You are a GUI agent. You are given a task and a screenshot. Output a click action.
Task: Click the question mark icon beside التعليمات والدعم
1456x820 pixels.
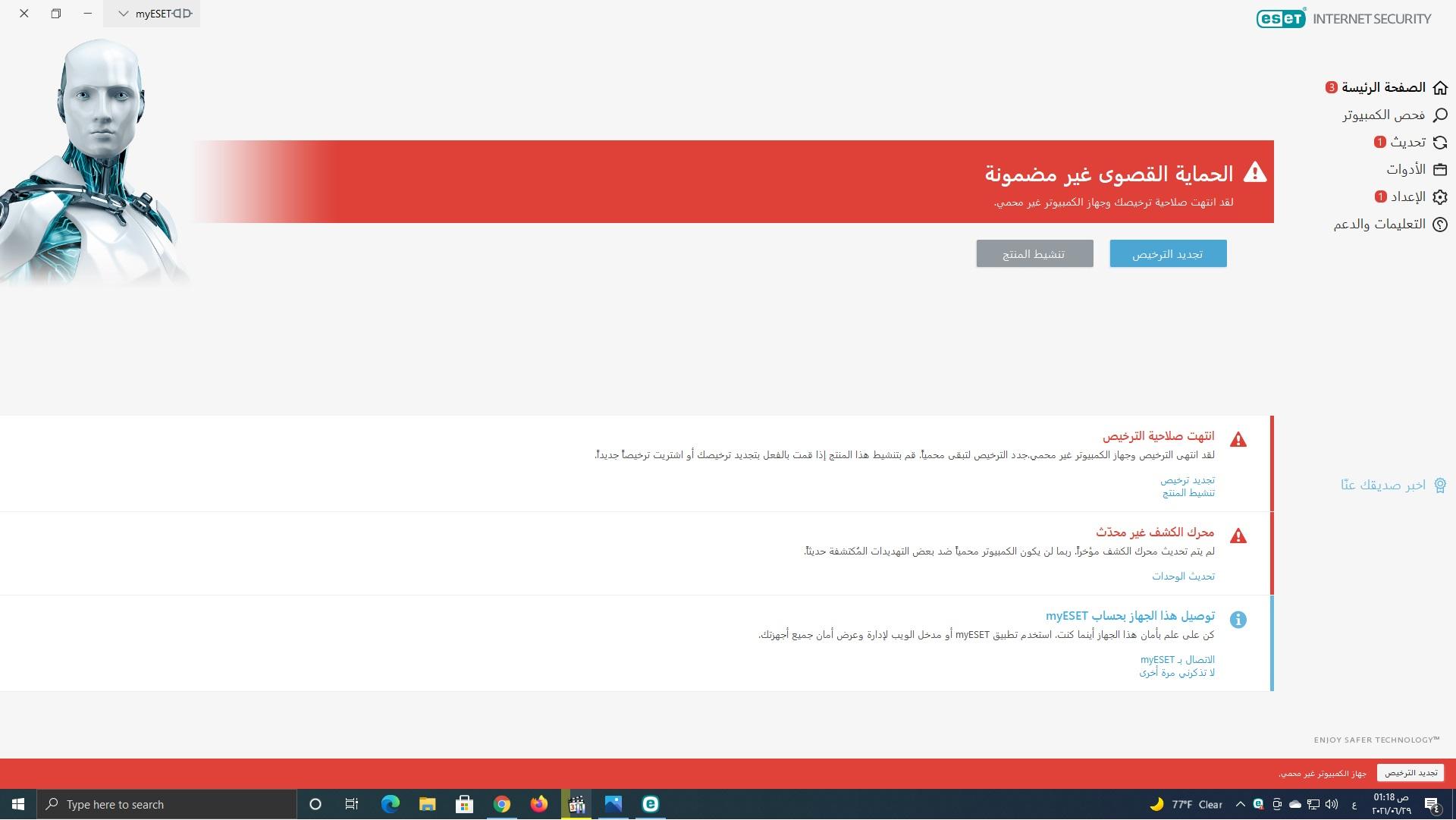[1440, 224]
